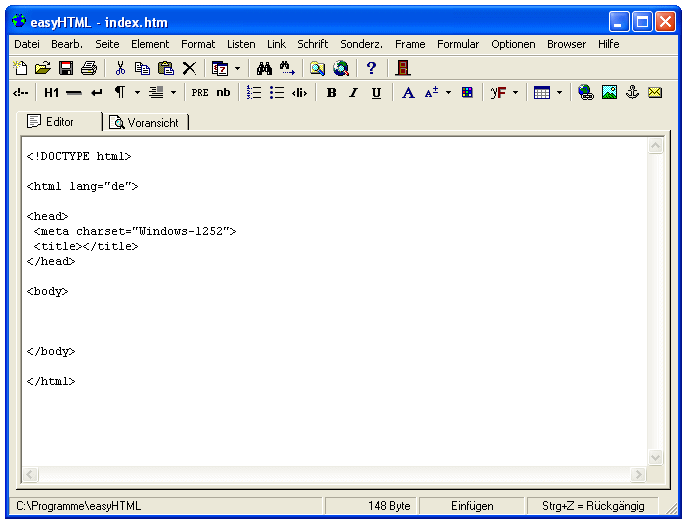
Task: Insert H1 heading
Action: [51, 93]
